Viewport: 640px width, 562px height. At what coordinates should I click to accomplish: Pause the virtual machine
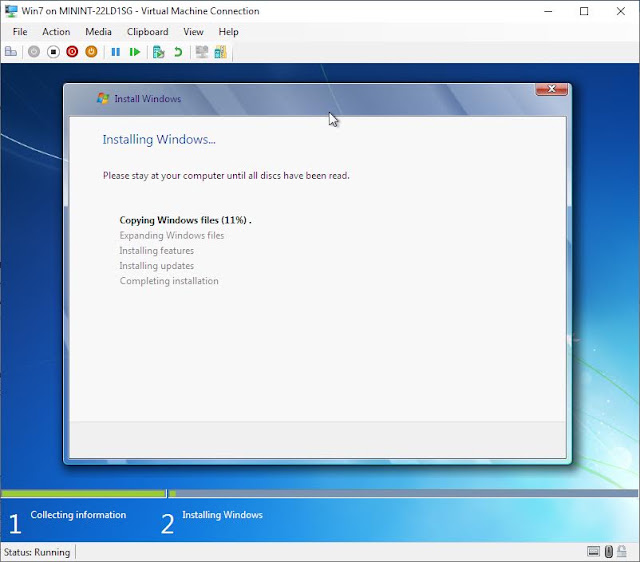tap(116, 52)
